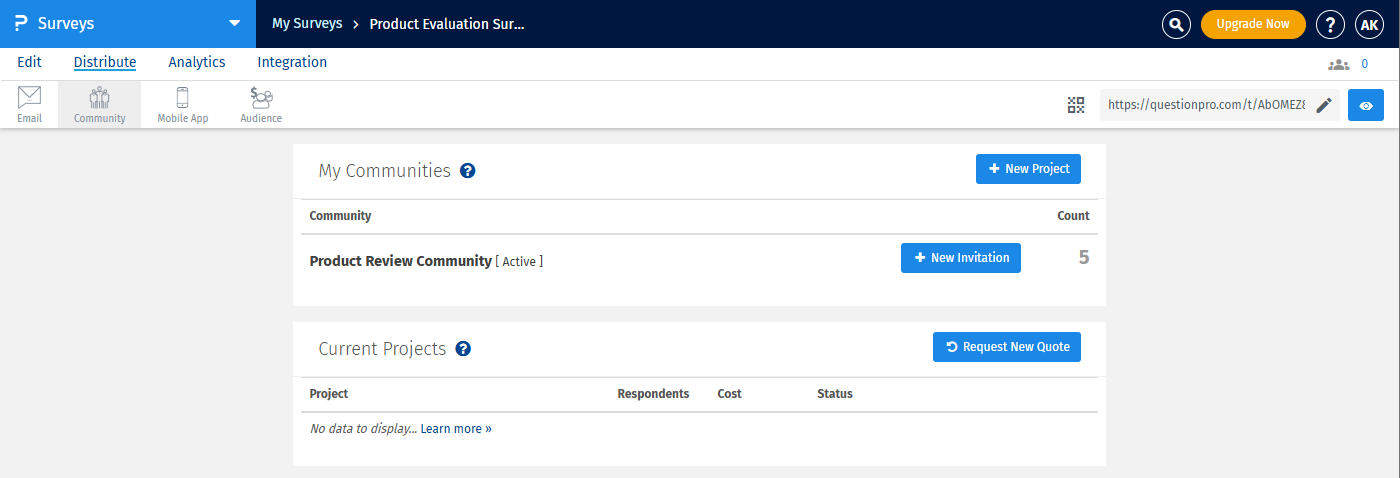Click the New Invitation button
The height and width of the screenshot is (478, 1400).
[960, 258]
